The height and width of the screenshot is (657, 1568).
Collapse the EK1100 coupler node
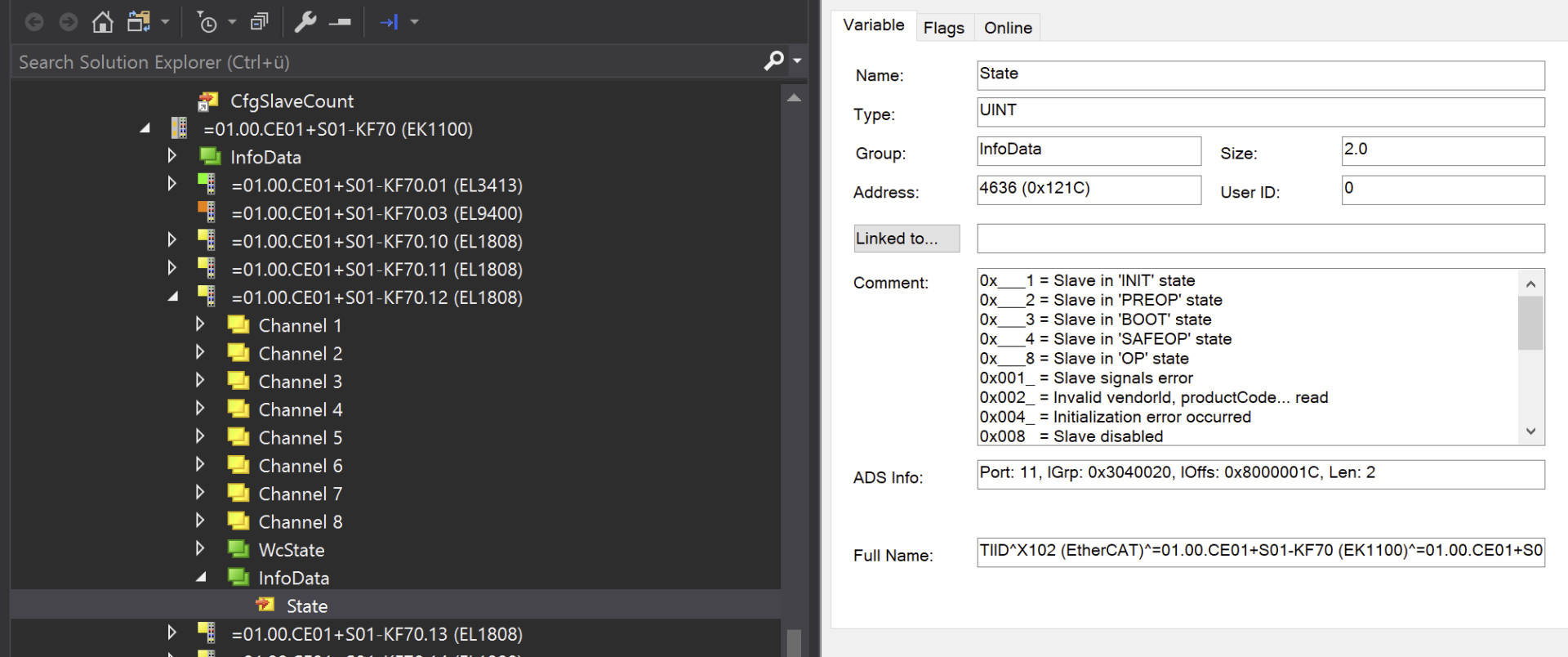(x=145, y=128)
